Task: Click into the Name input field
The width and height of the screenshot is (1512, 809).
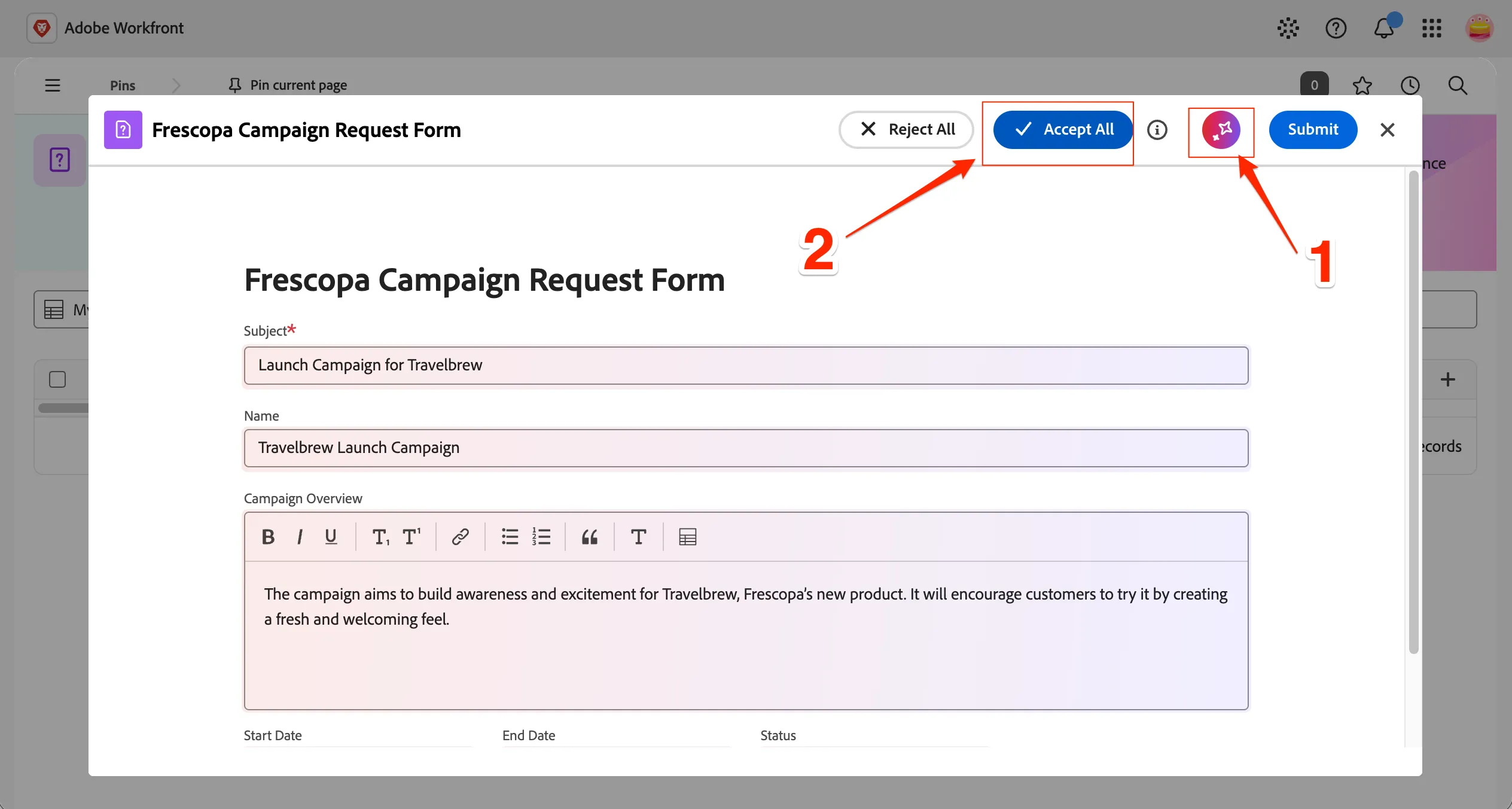Action: click(x=746, y=448)
